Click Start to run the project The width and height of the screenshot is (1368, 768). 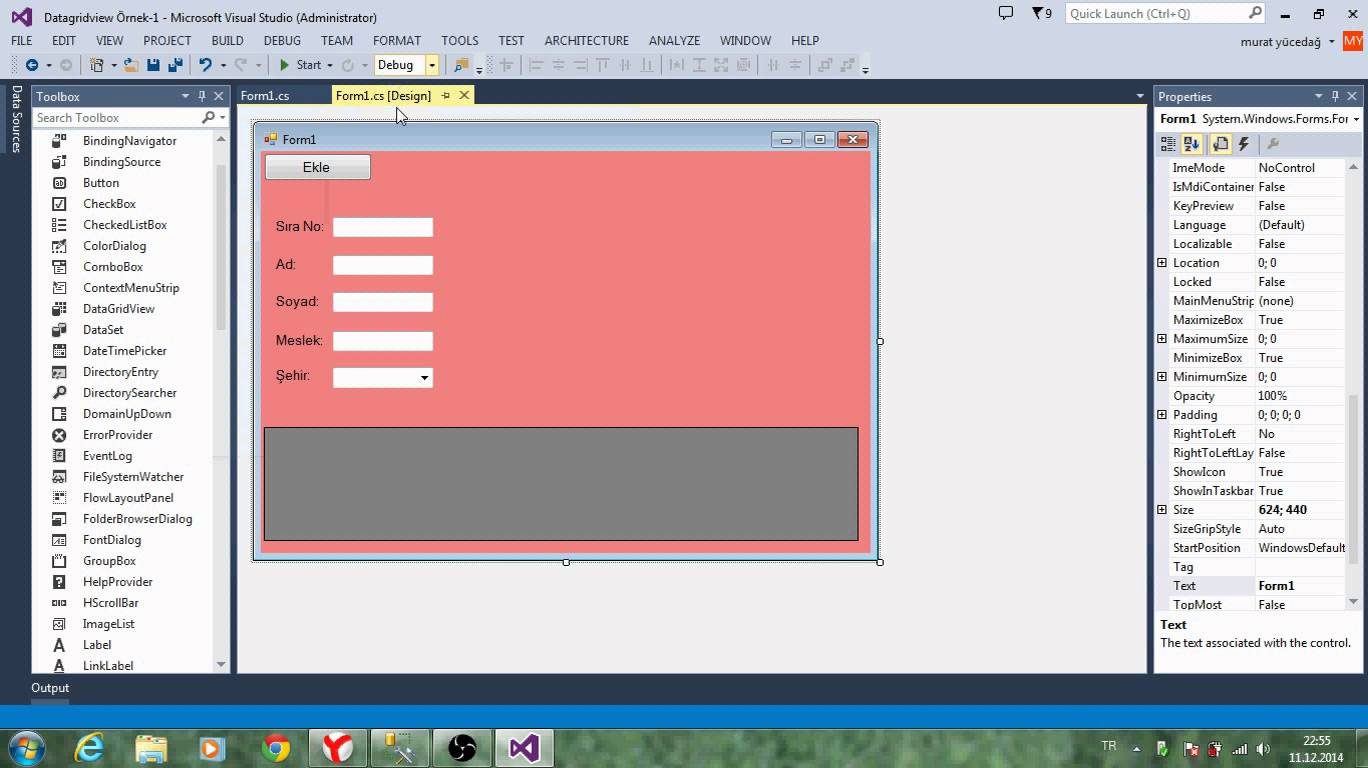pos(300,65)
